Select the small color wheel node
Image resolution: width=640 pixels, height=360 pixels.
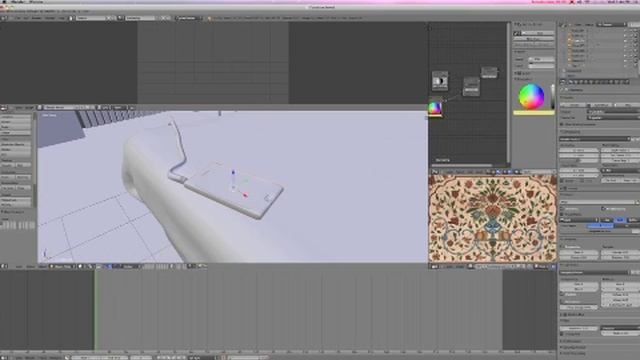(x=435, y=109)
